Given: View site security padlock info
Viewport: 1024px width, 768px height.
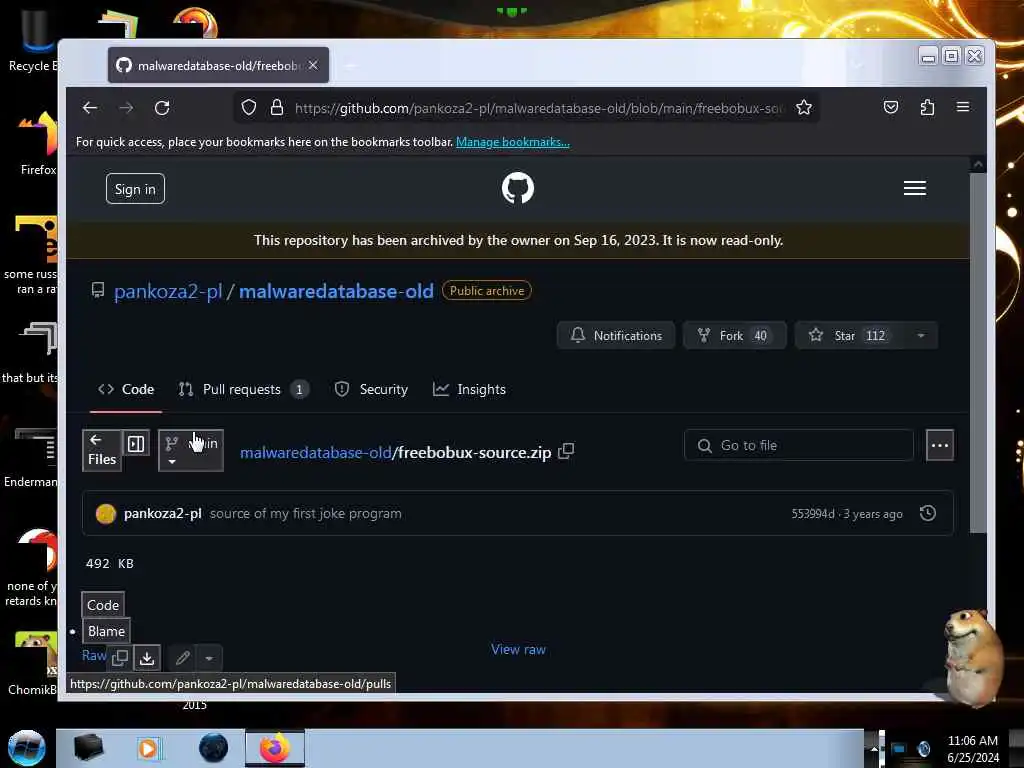Looking at the screenshot, I should pyautogui.click(x=277, y=108).
